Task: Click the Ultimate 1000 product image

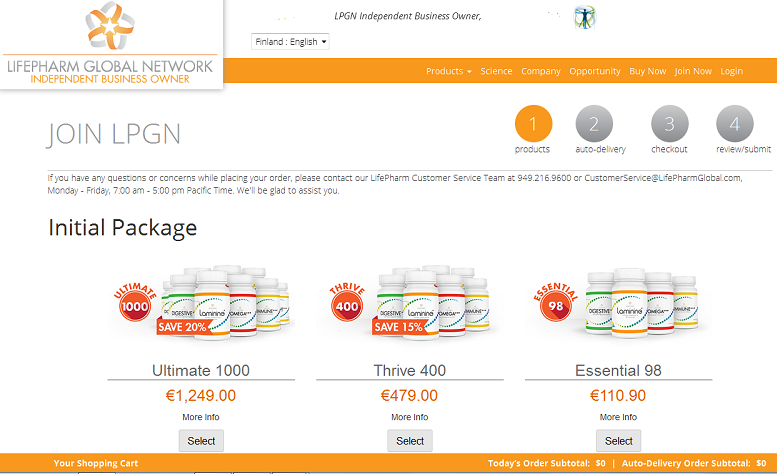Action: 201,303
